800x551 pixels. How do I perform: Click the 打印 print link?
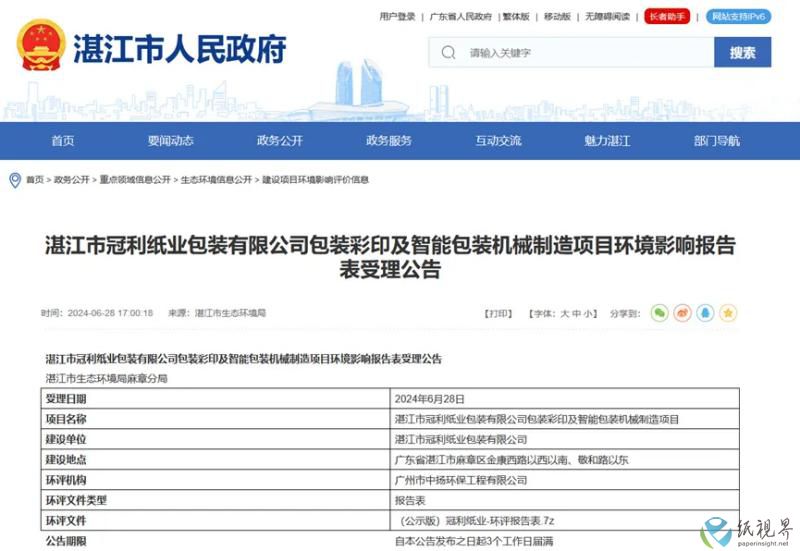tap(498, 313)
